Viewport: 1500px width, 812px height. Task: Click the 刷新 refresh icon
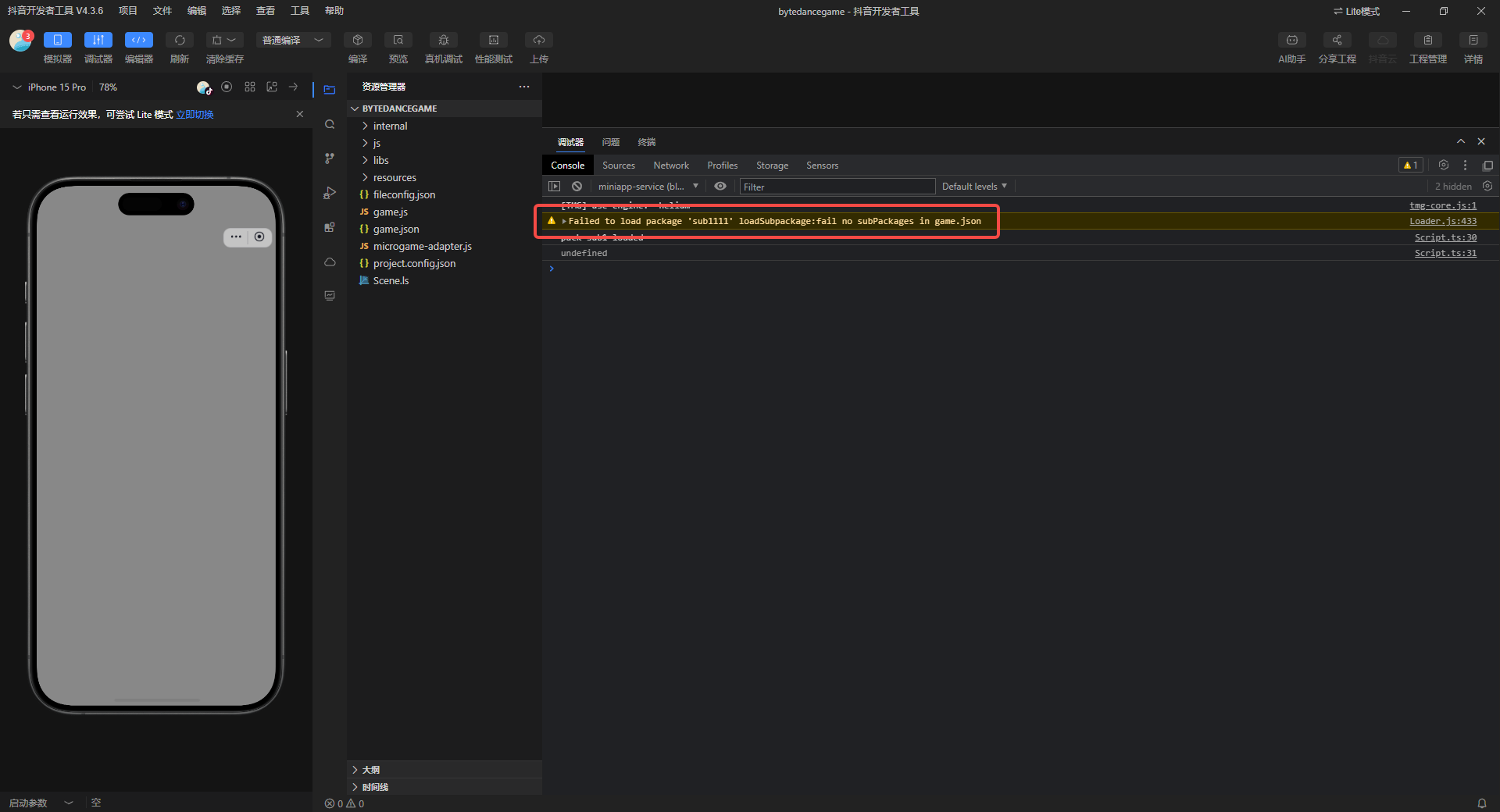[180, 40]
